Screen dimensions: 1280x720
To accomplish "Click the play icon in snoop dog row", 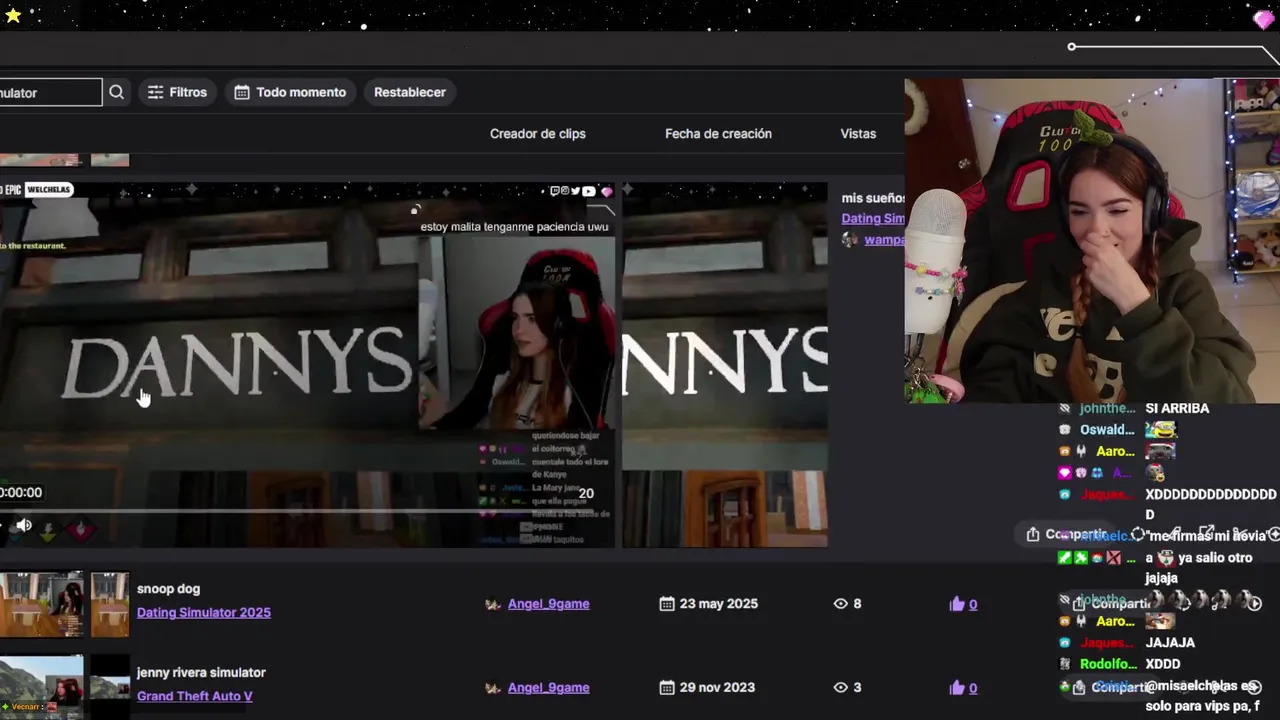I will coord(1254,603).
